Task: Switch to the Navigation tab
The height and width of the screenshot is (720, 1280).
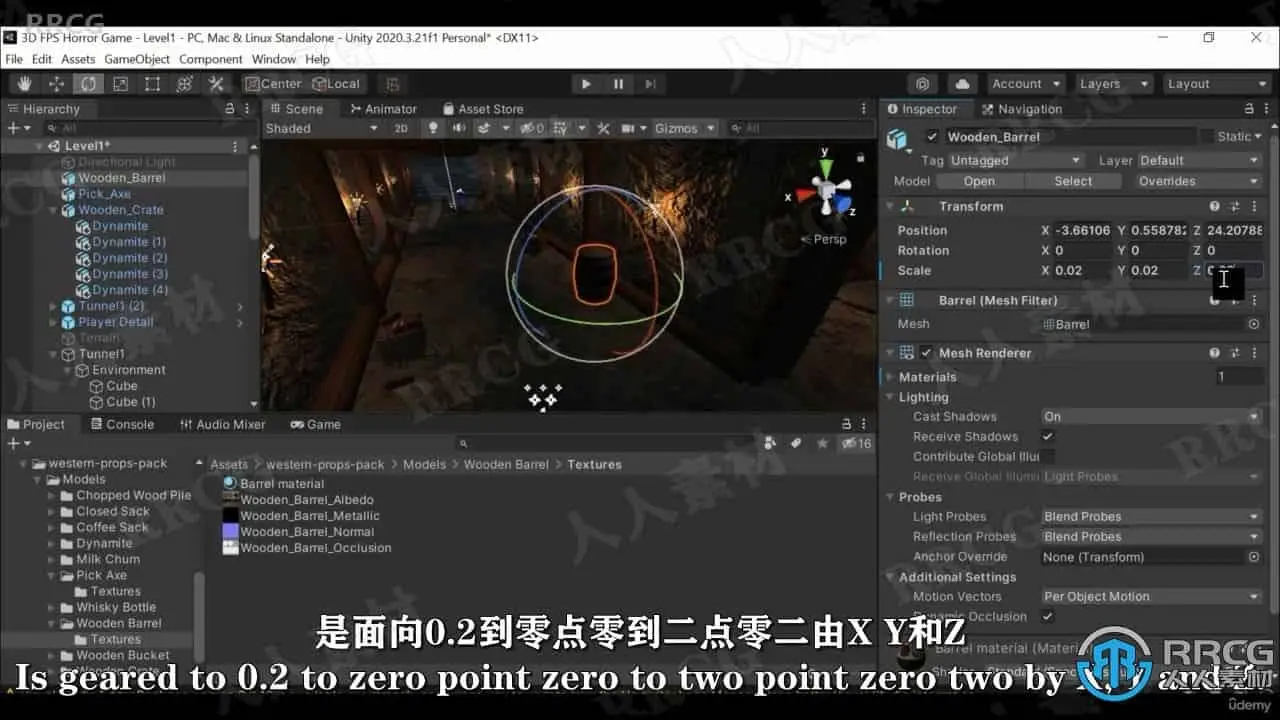Action: tap(1022, 109)
